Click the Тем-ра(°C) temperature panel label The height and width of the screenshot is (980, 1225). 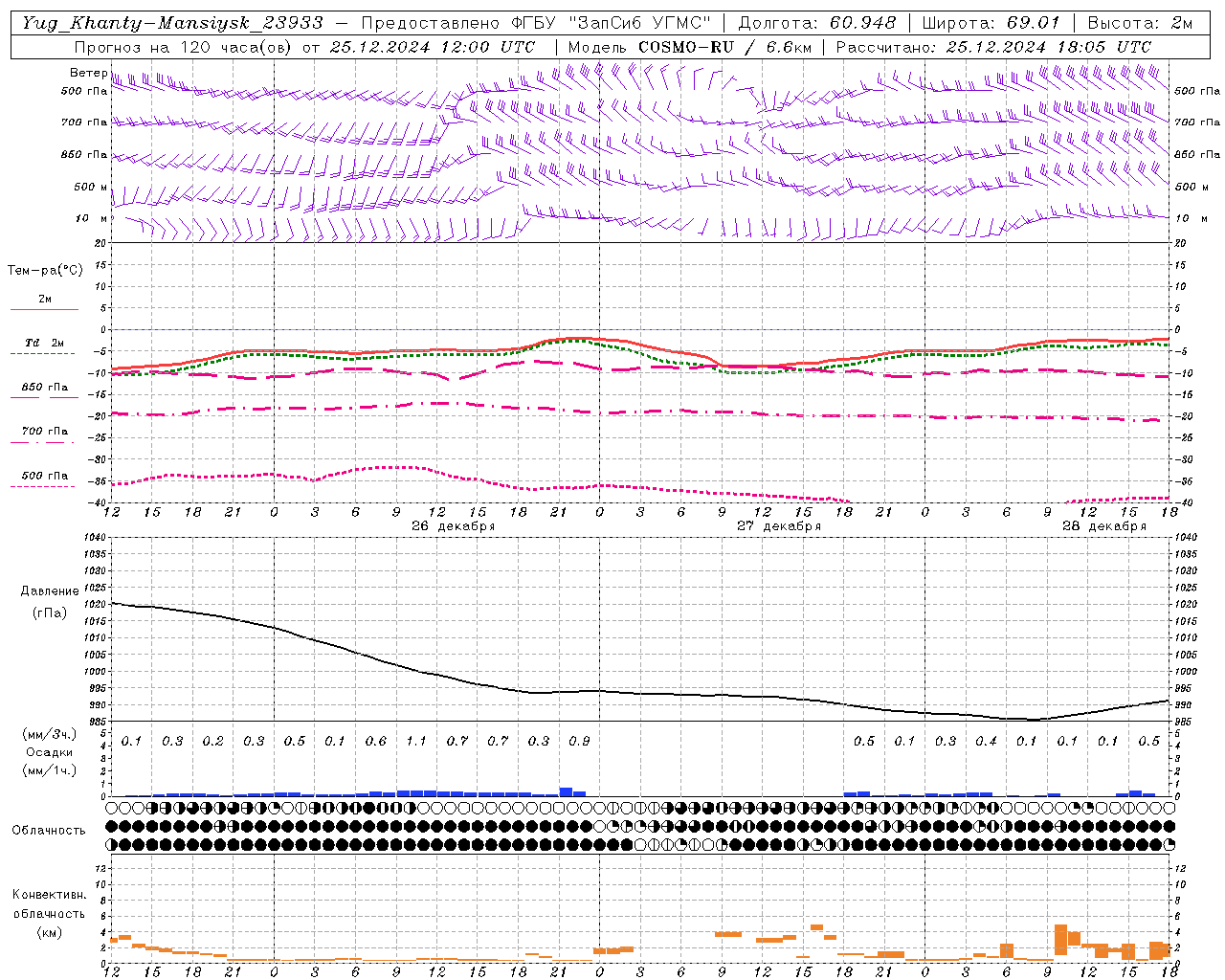coord(45,271)
